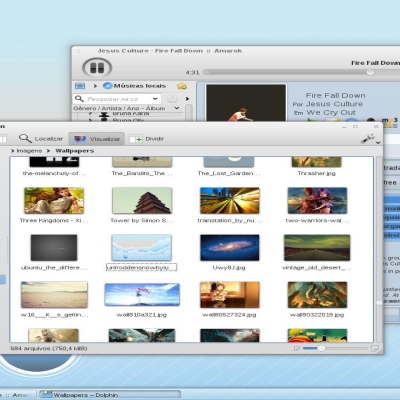The height and width of the screenshot is (400, 400).
Task: Click the 584 arquivos status bar text
Action: (49, 348)
